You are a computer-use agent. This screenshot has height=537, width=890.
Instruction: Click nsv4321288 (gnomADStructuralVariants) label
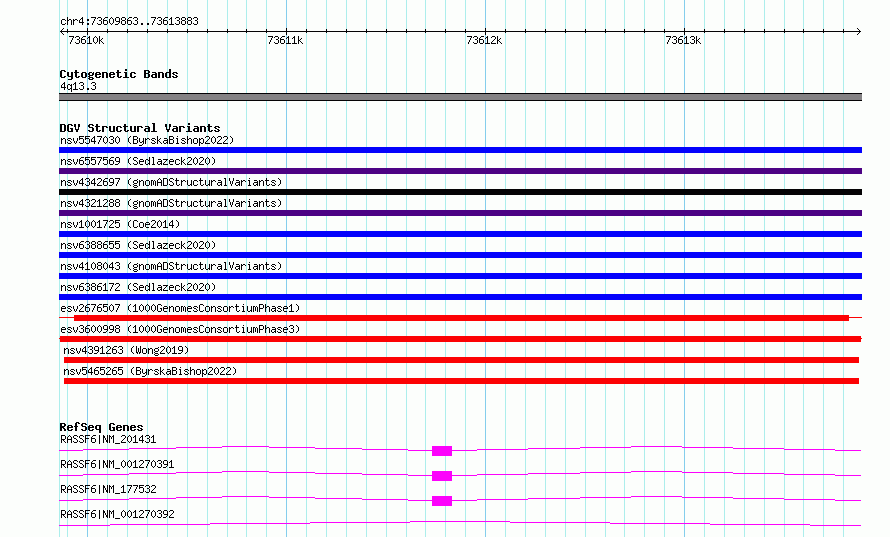(x=171, y=203)
